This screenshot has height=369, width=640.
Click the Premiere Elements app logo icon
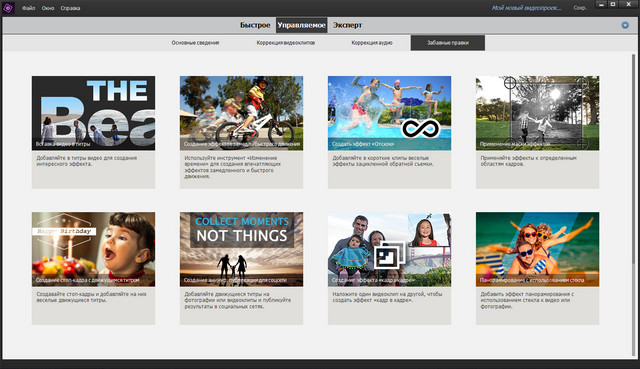[x=8, y=8]
